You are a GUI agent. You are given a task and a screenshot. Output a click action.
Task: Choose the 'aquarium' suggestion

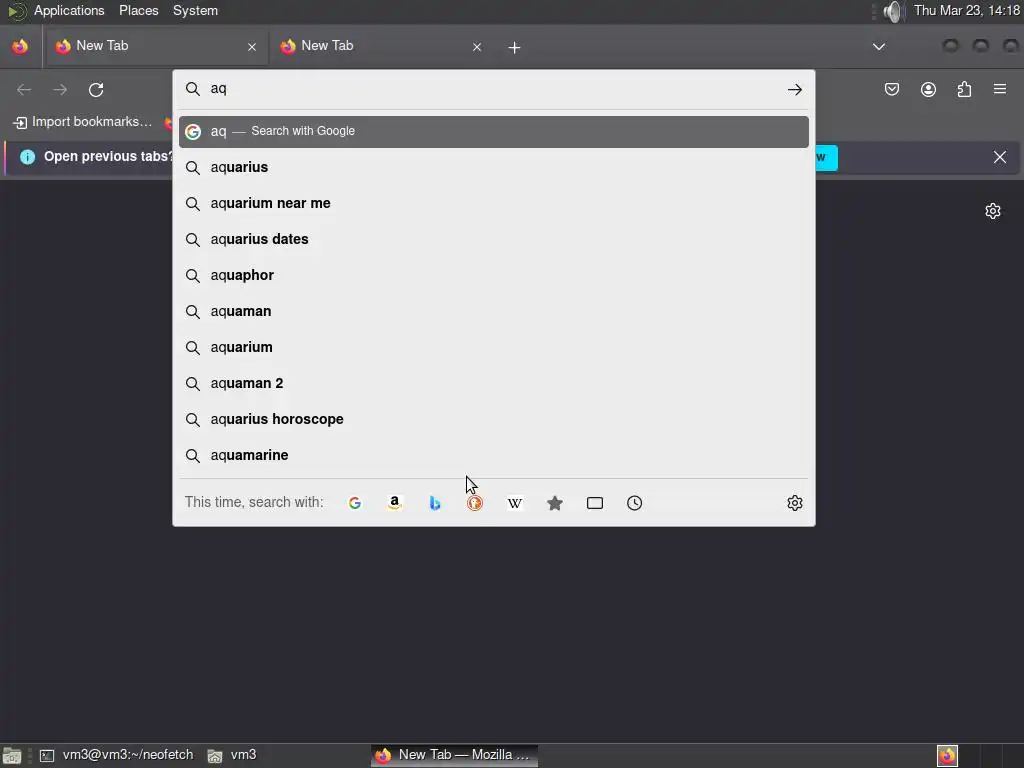494,347
